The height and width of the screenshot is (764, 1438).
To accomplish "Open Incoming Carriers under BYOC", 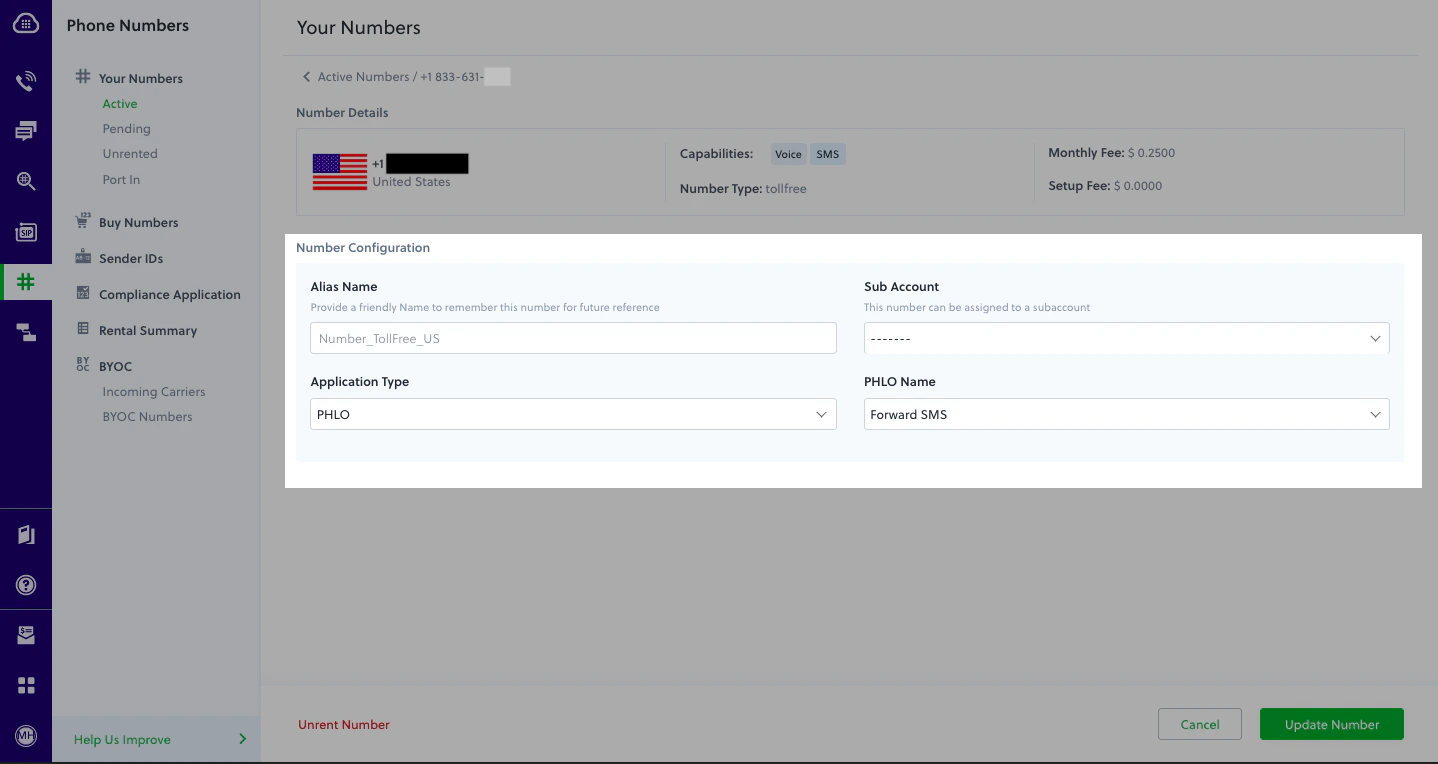I will (154, 392).
